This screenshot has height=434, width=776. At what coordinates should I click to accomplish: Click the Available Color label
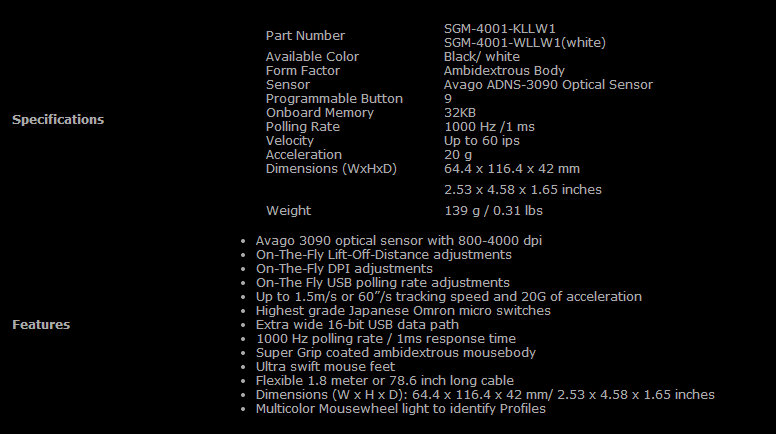312,57
